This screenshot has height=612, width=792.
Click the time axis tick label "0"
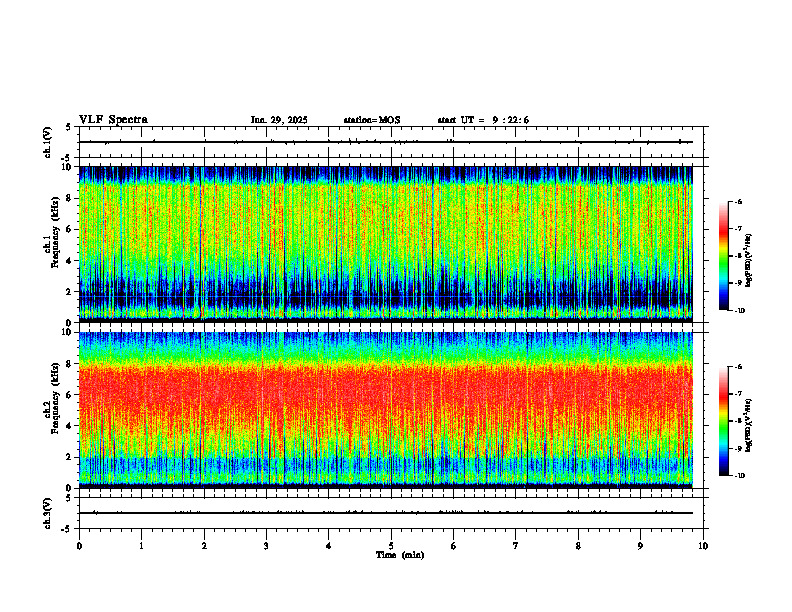pos(79,546)
